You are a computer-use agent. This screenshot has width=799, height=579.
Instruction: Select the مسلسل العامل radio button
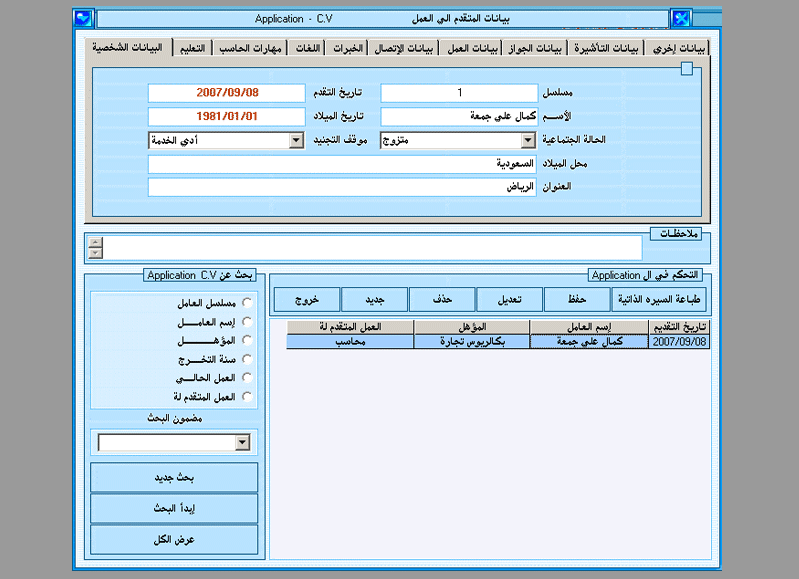pyautogui.click(x=247, y=303)
